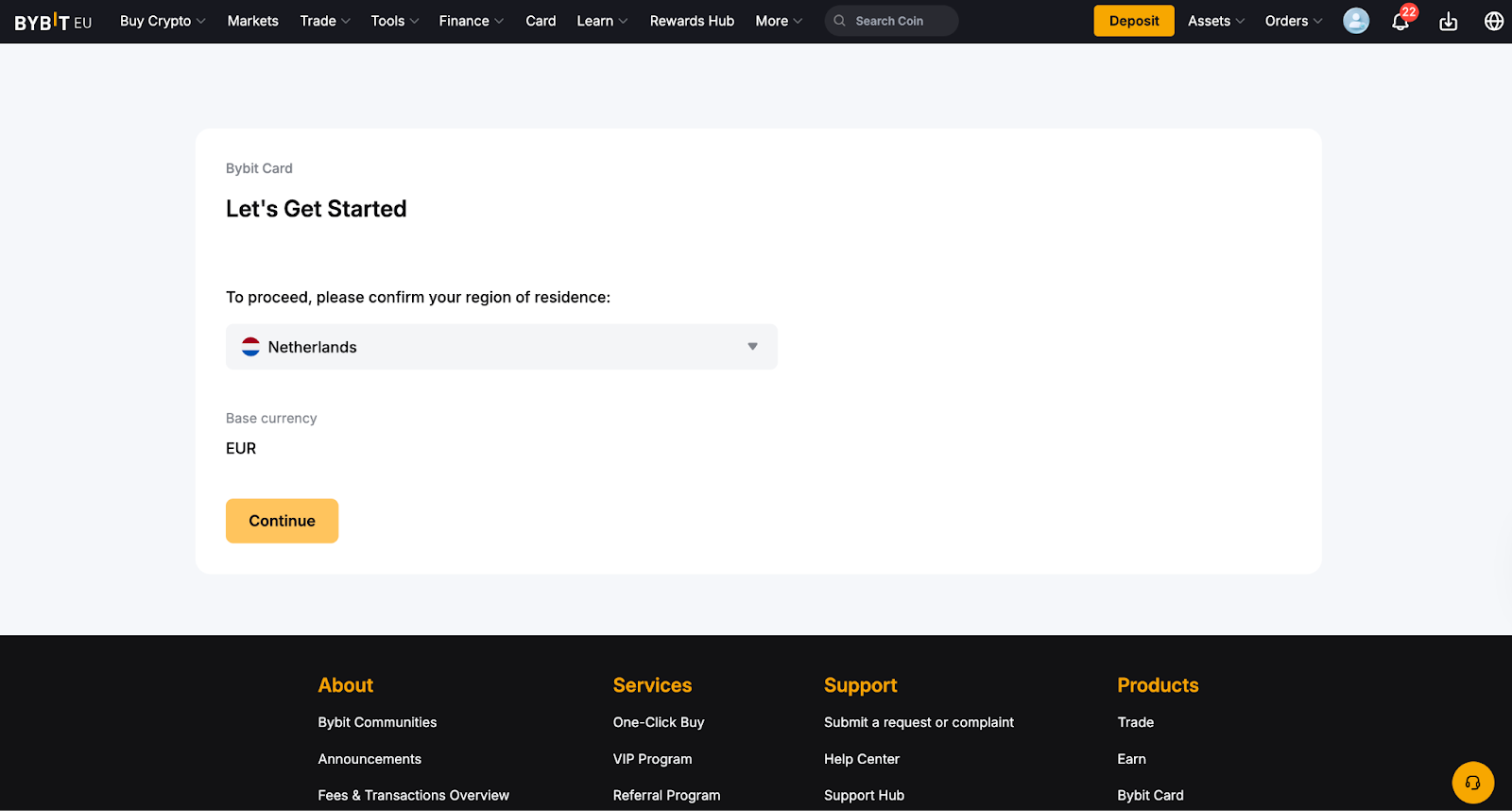Open Announcements footer link

[x=369, y=759]
